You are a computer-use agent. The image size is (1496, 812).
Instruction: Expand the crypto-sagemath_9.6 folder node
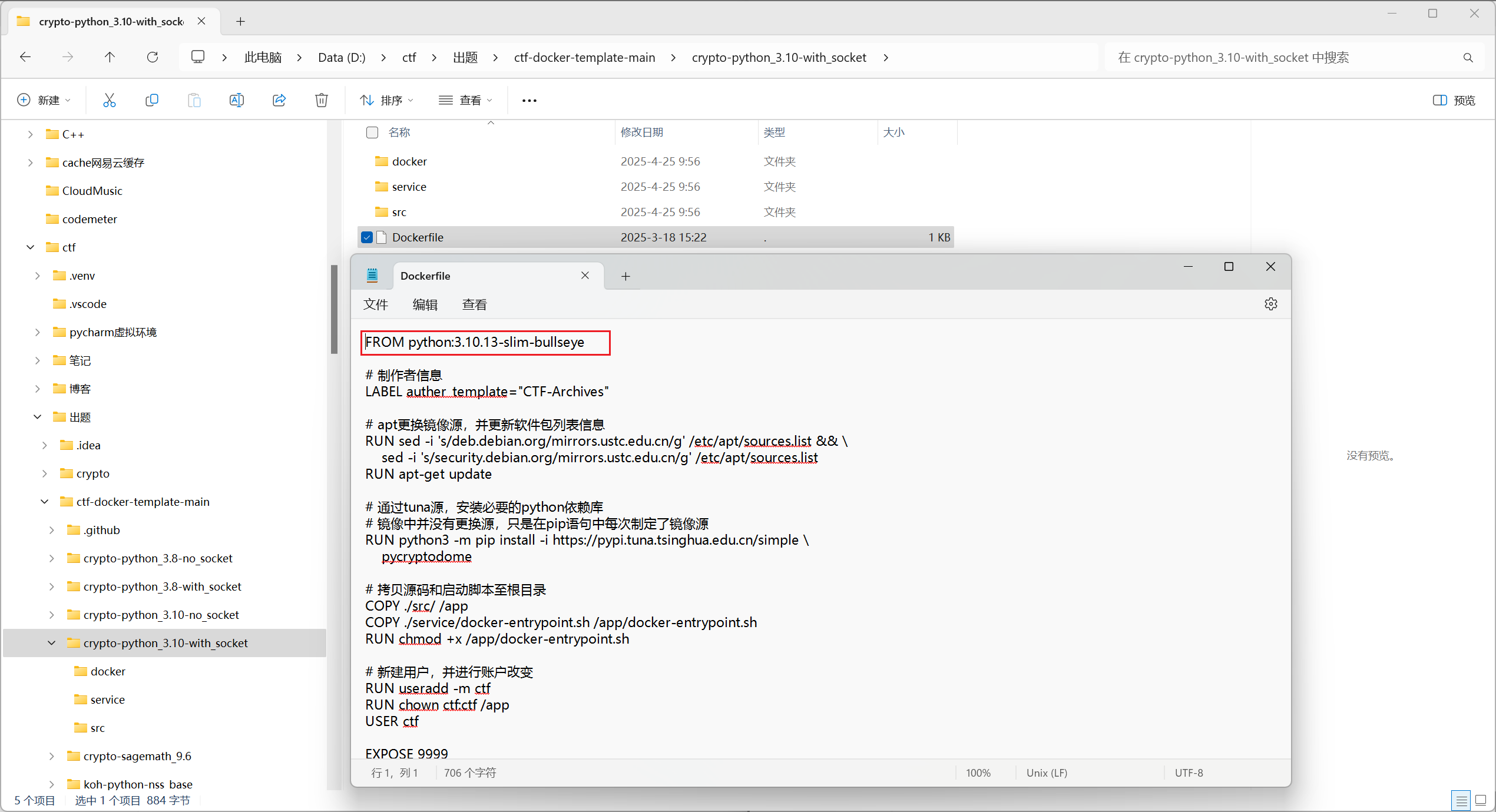52,756
